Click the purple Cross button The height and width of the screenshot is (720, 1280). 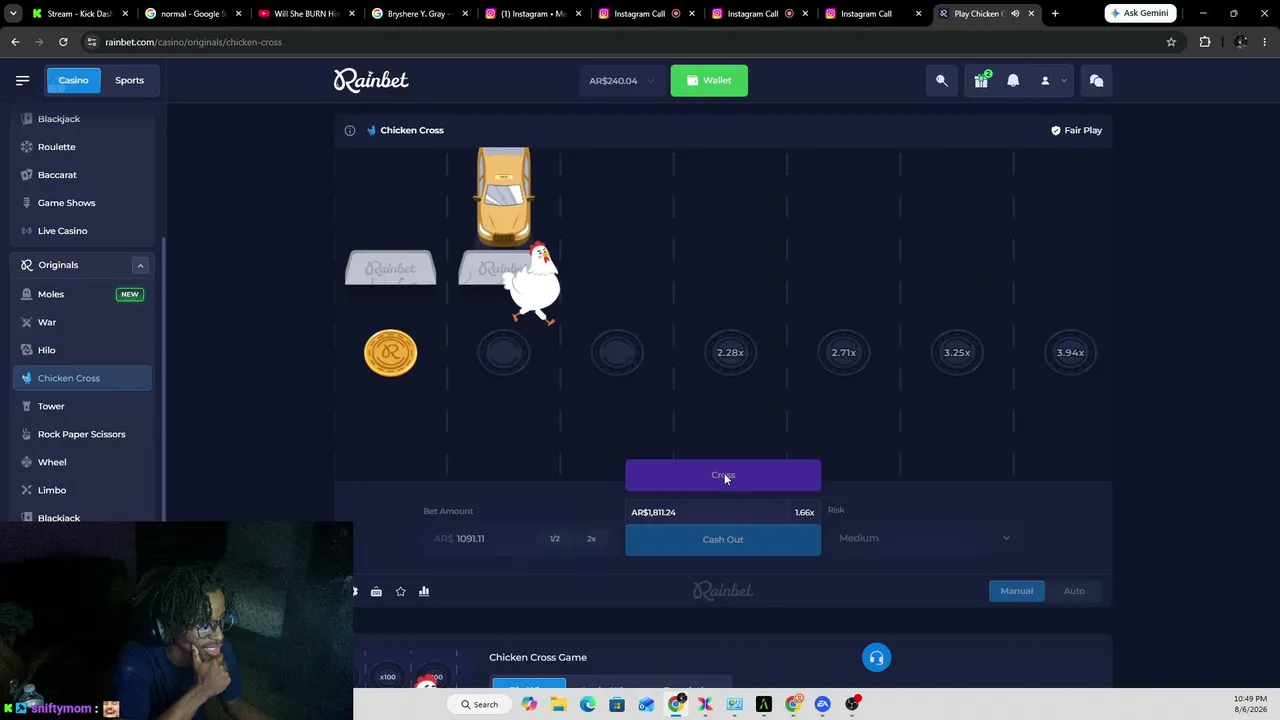[x=723, y=476]
